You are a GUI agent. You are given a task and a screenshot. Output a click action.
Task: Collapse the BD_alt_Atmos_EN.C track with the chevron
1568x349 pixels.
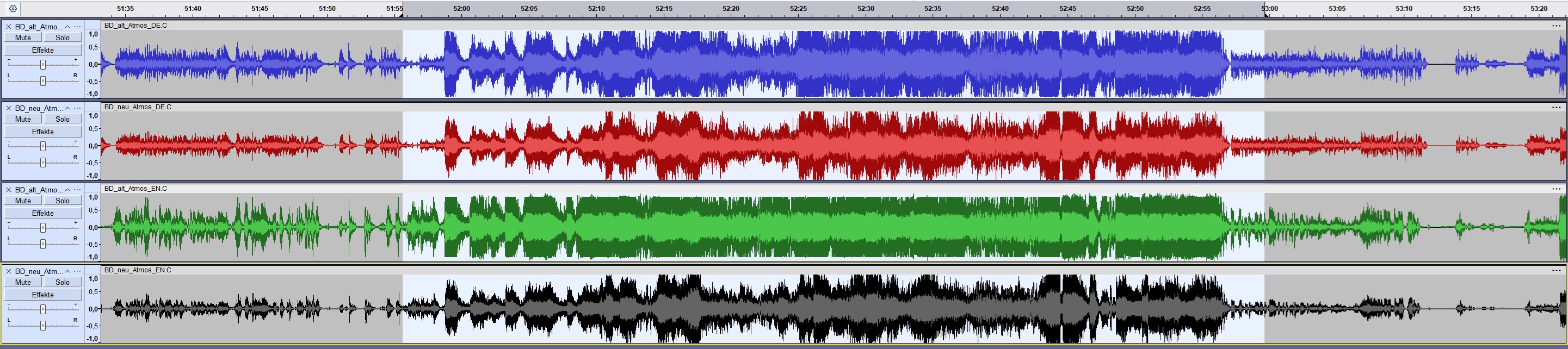coord(67,190)
